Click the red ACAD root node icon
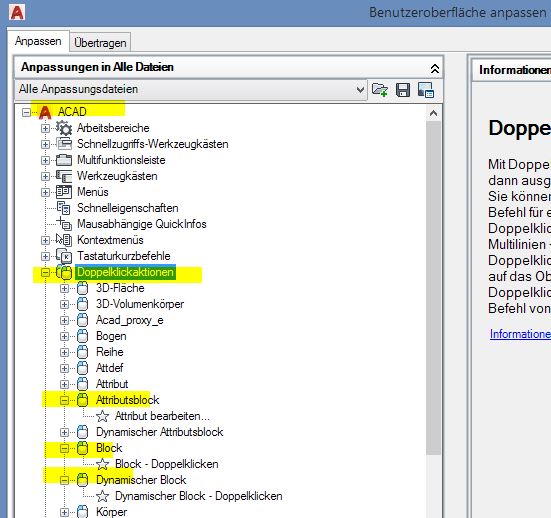The width and height of the screenshot is (551, 518). [45, 112]
